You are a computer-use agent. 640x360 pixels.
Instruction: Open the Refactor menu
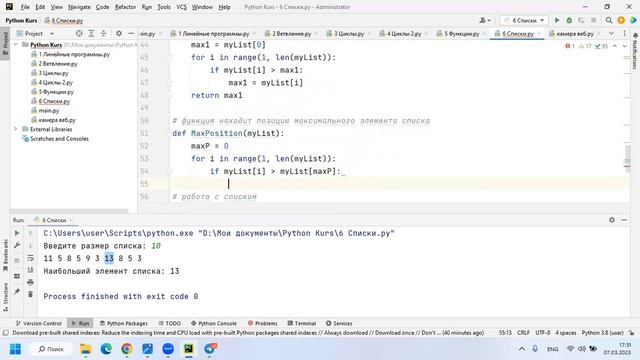click(125, 7)
